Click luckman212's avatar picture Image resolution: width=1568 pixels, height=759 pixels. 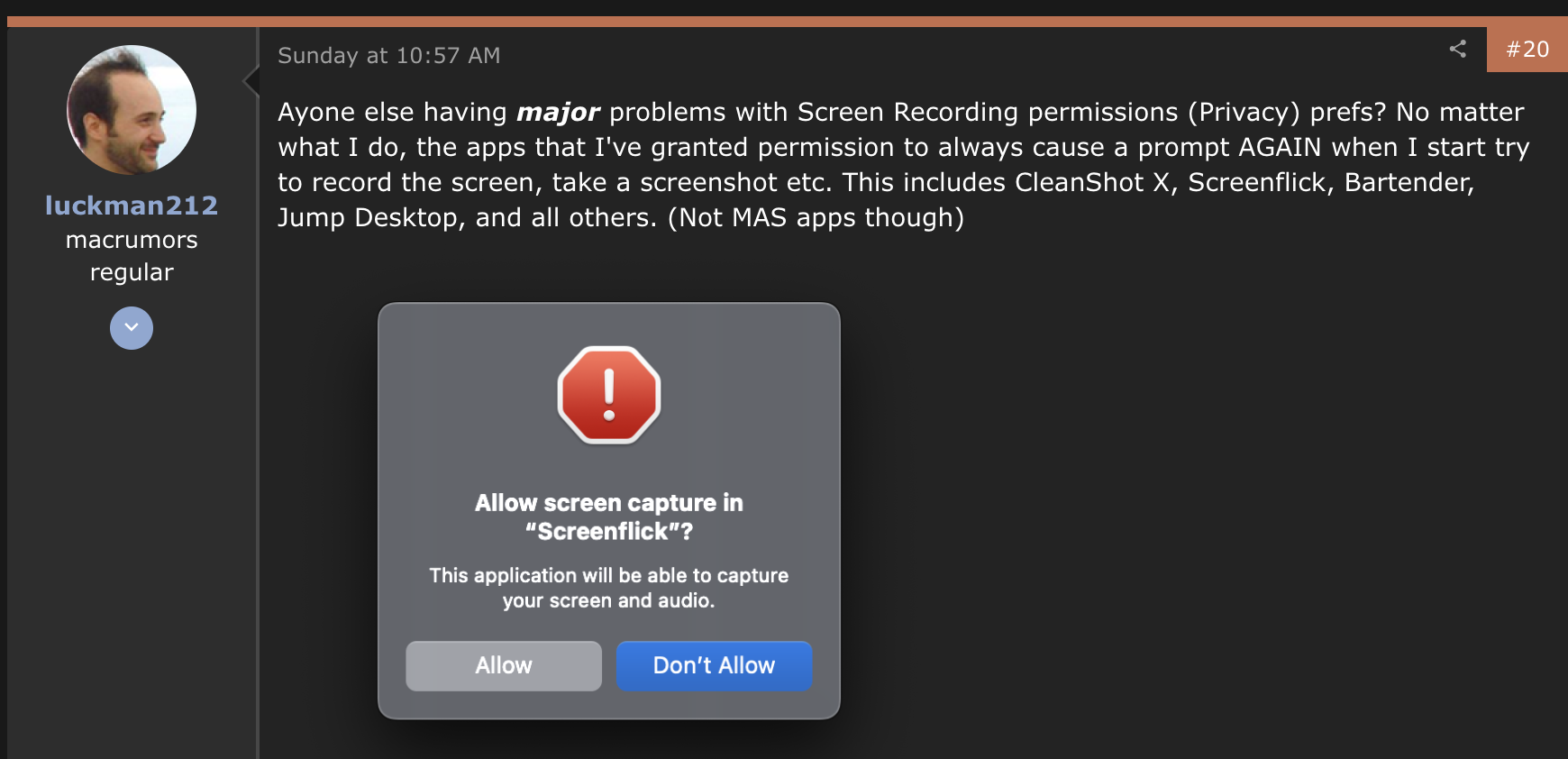[132, 110]
